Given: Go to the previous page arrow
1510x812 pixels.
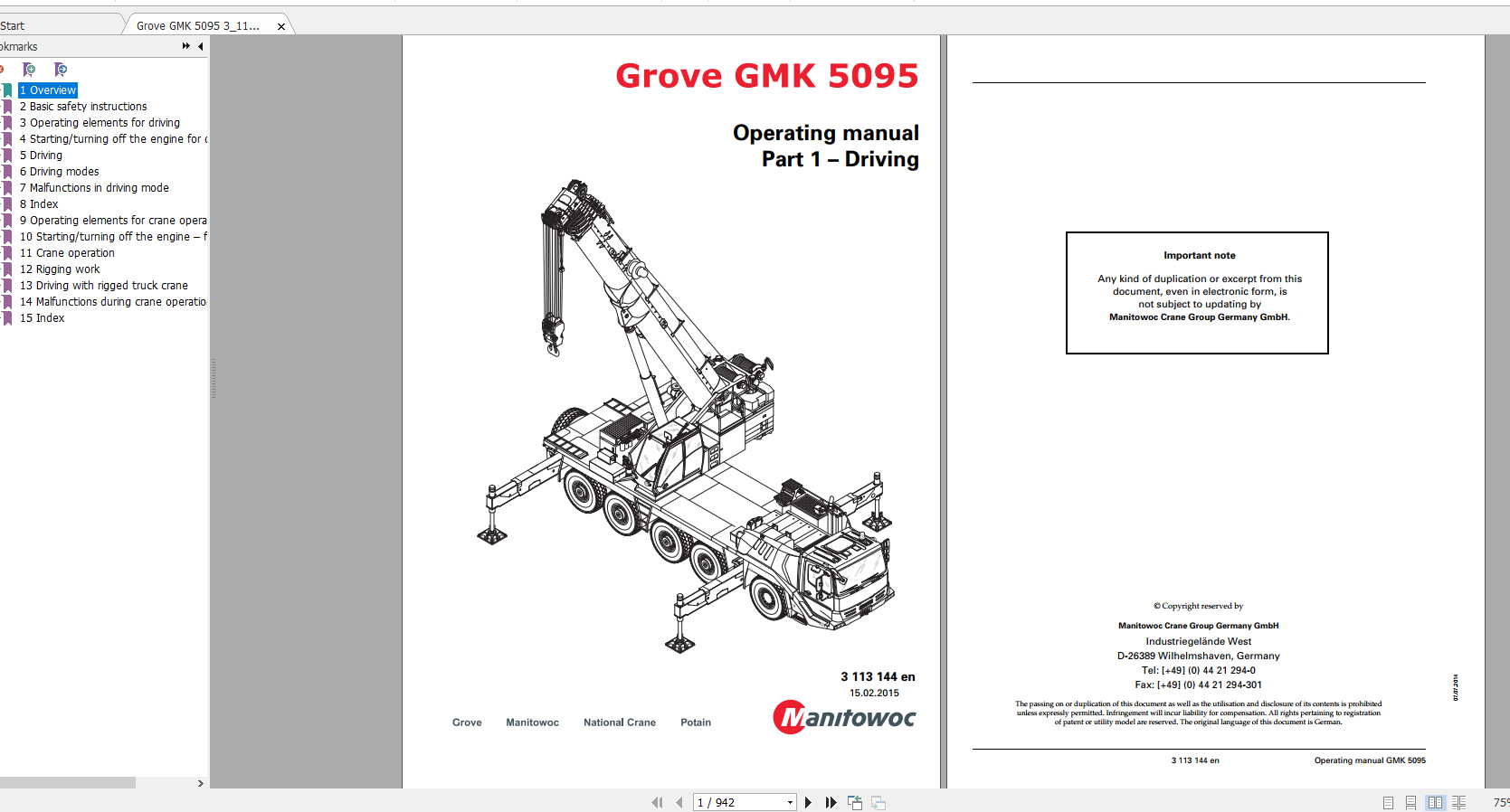Looking at the screenshot, I should (x=679, y=802).
